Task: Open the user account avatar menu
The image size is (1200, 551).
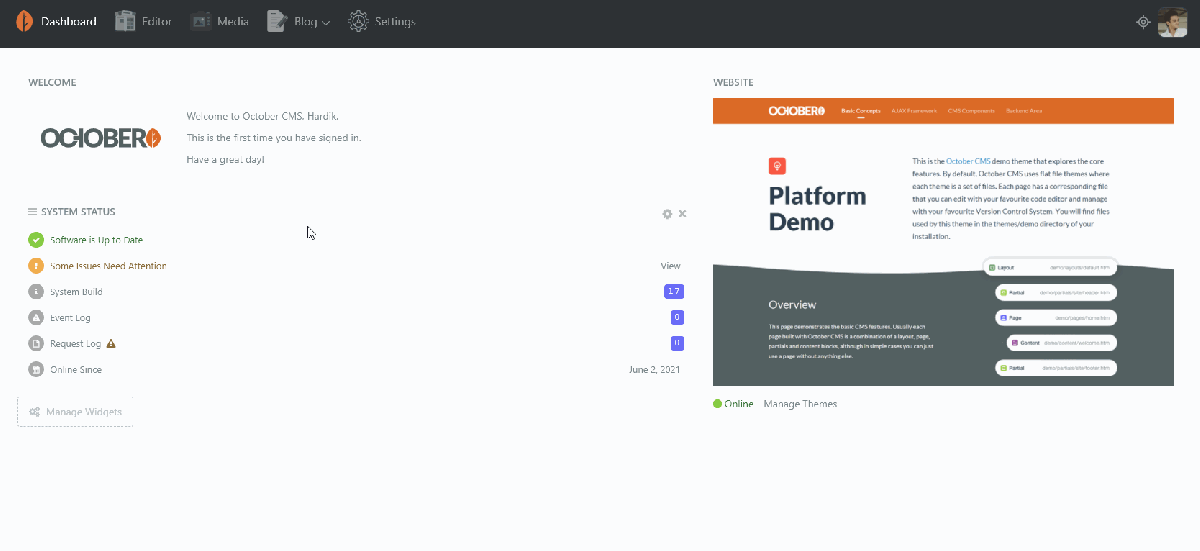Action: point(1172,22)
